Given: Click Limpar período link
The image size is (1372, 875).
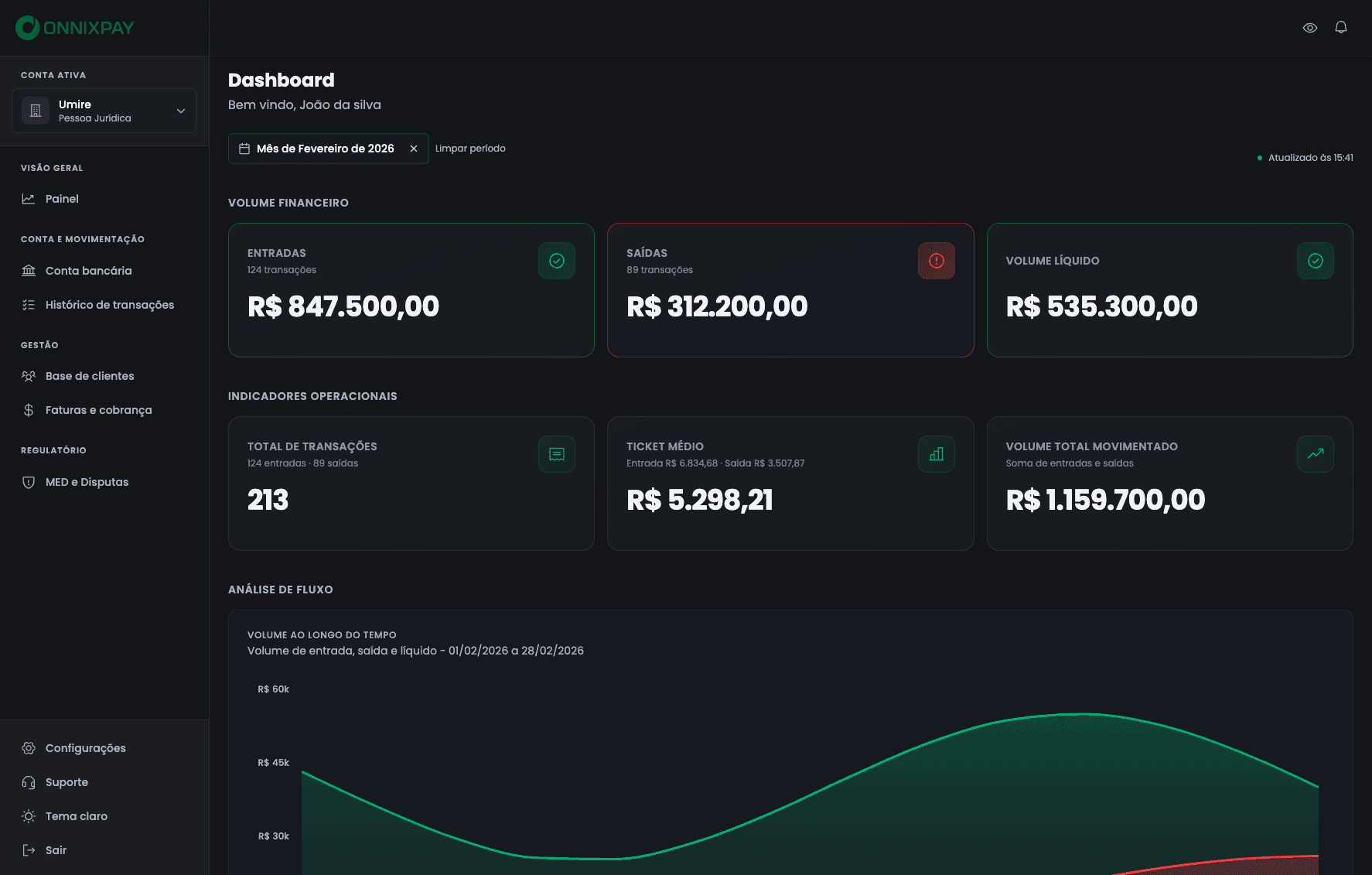Looking at the screenshot, I should 470,149.
